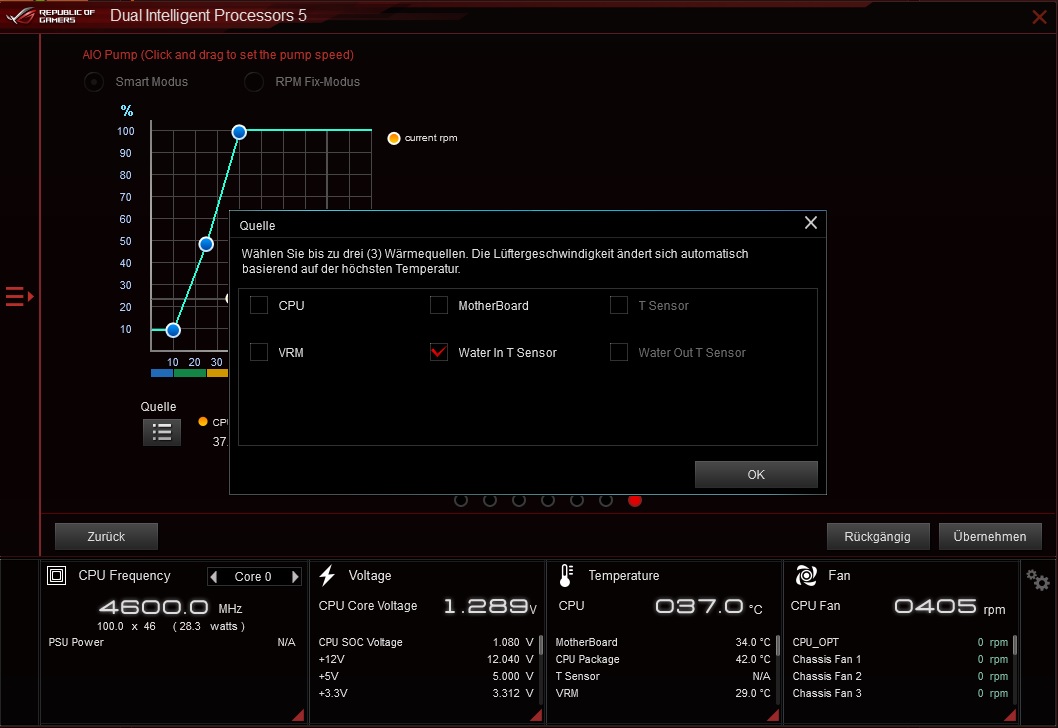Click the yellow temperature zone swatch
1058x728 pixels.
pyautogui.click(x=217, y=372)
